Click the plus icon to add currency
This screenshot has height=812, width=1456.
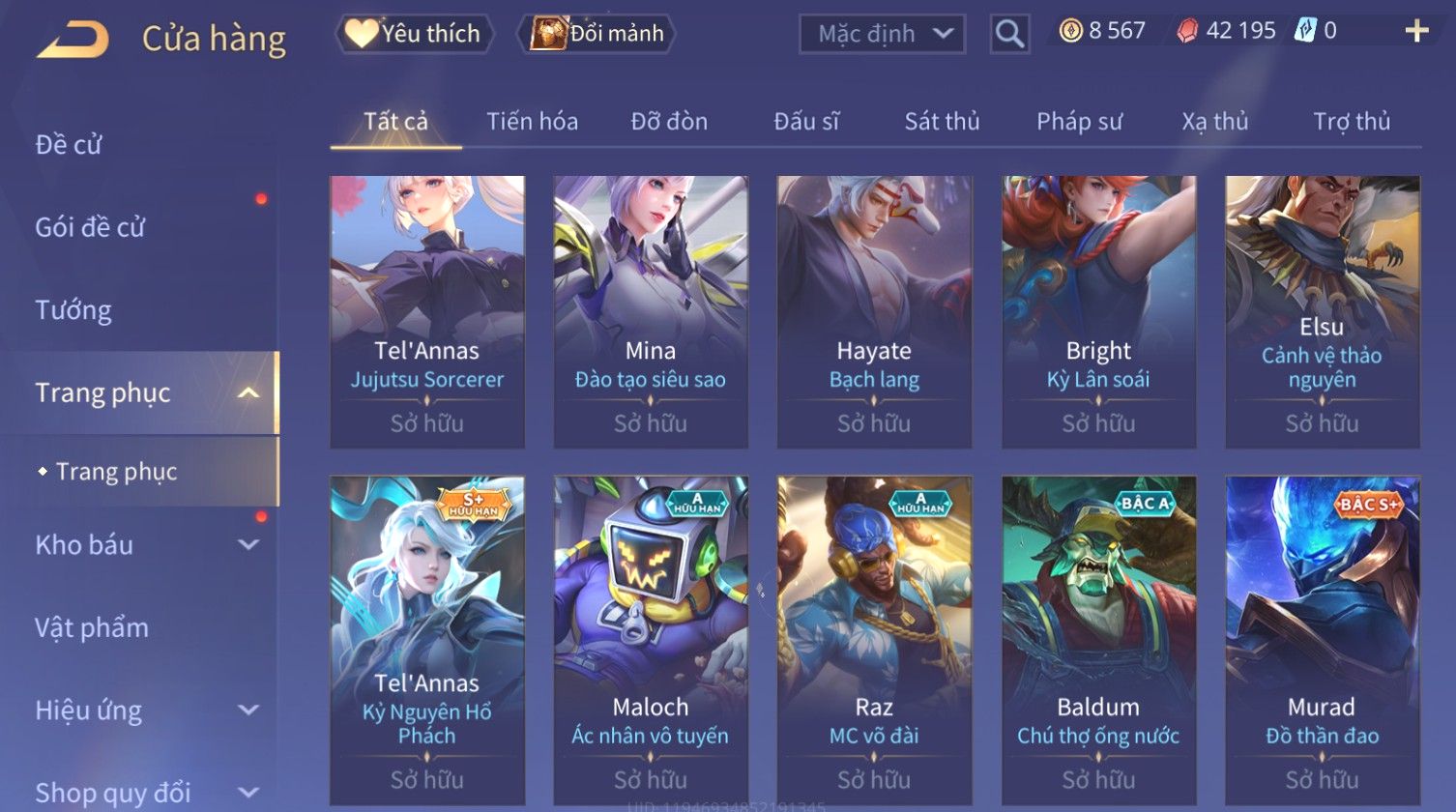(1416, 32)
